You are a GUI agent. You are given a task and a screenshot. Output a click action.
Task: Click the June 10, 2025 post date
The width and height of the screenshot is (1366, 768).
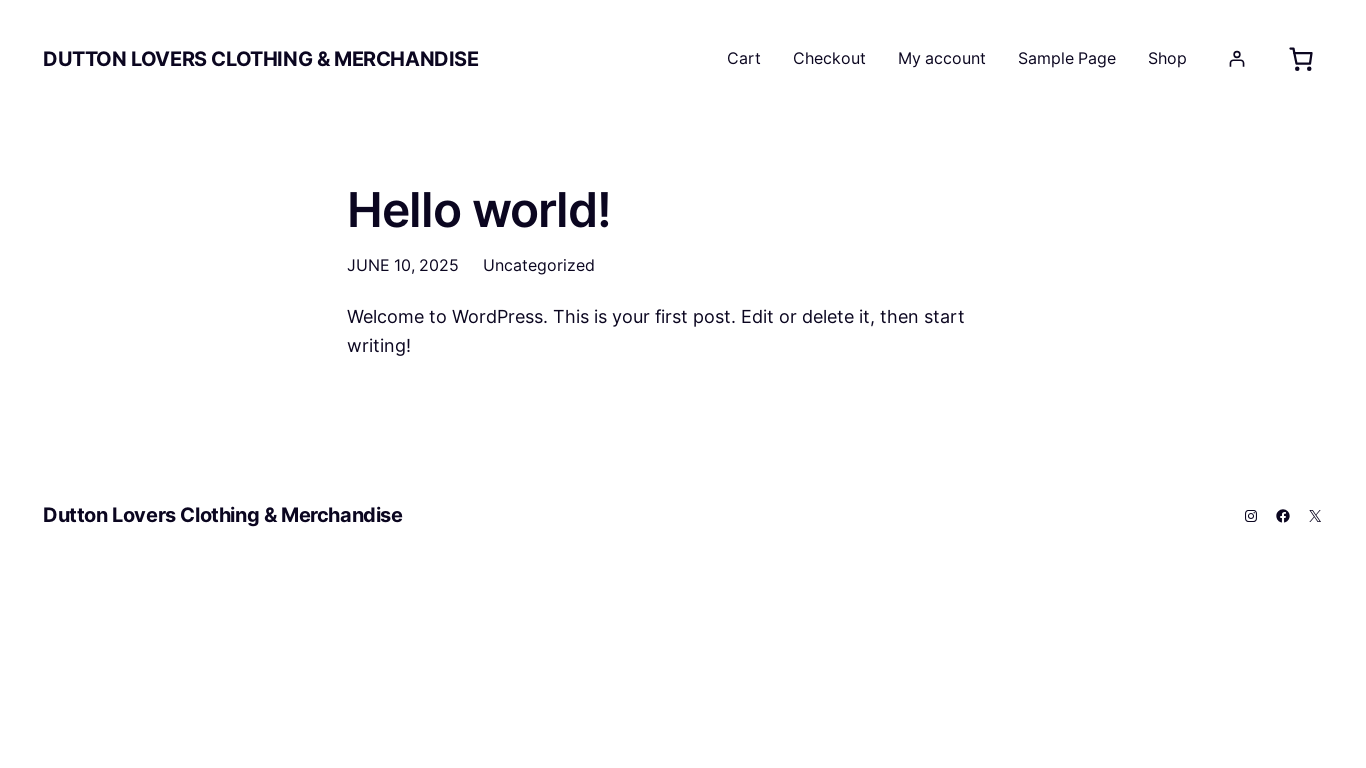(403, 265)
